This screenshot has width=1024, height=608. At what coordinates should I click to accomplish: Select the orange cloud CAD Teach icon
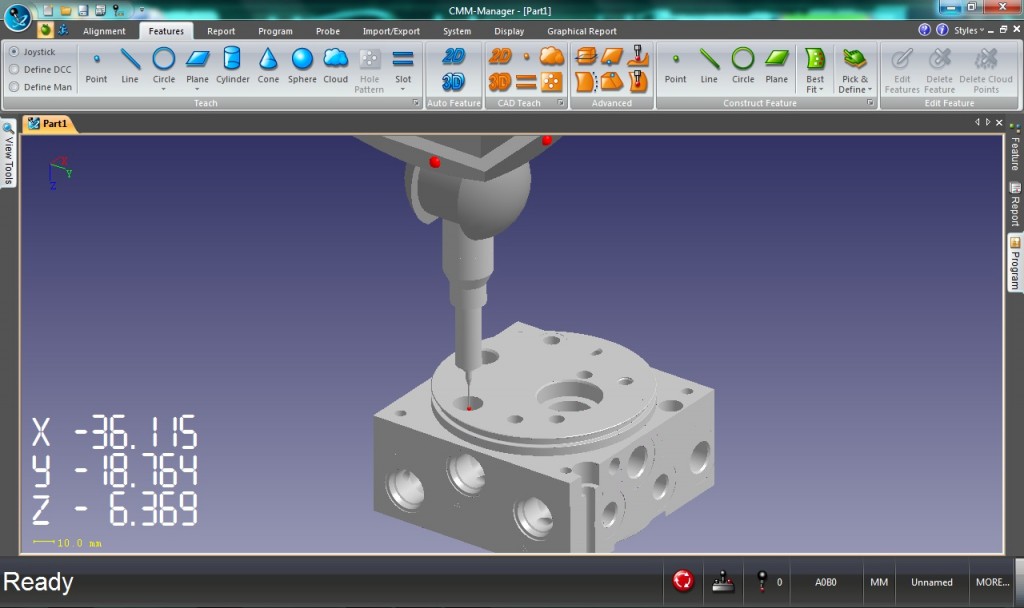click(x=552, y=56)
